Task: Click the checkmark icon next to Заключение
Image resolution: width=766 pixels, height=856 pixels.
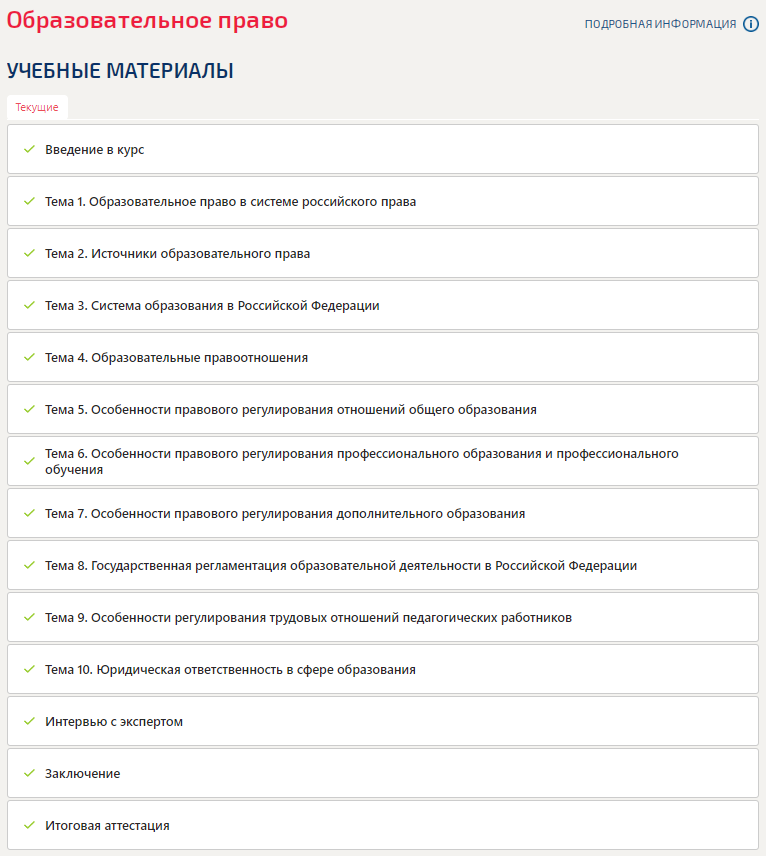Action: pos(30,773)
